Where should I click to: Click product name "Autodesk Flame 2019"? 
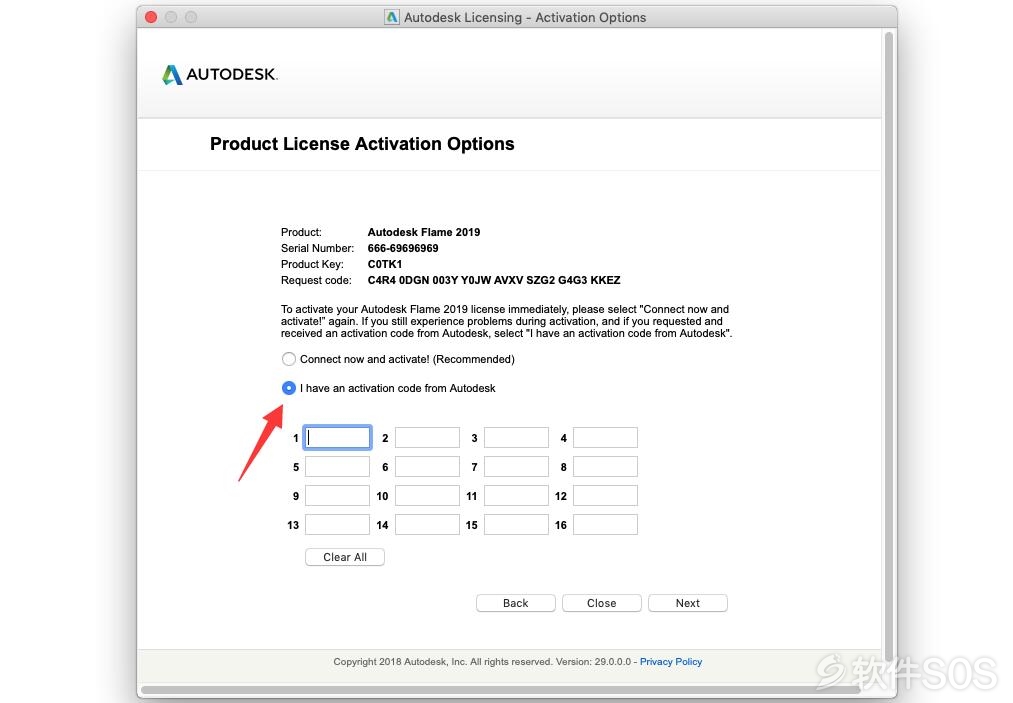[424, 232]
